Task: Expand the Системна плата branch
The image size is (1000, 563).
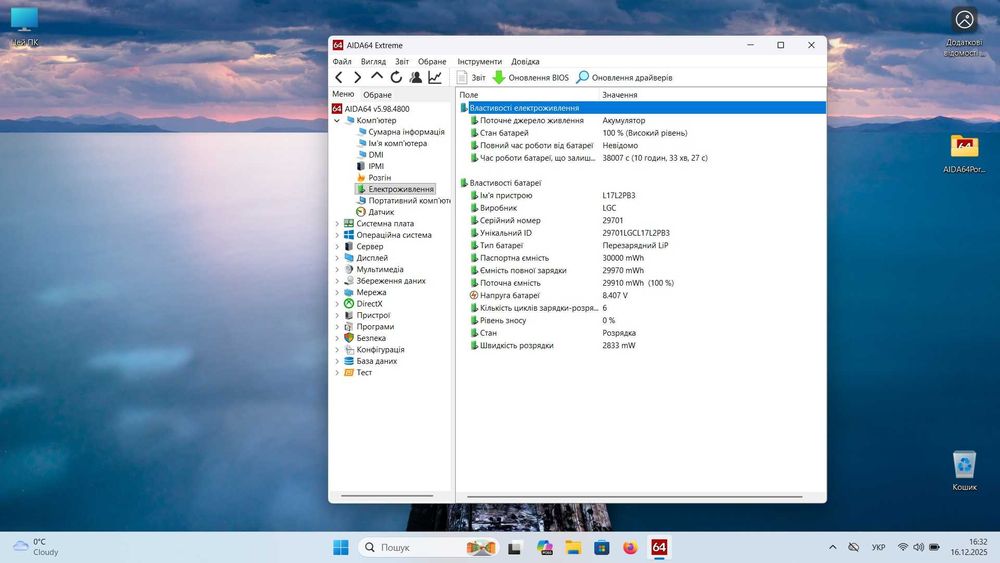Action: coord(337,223)
